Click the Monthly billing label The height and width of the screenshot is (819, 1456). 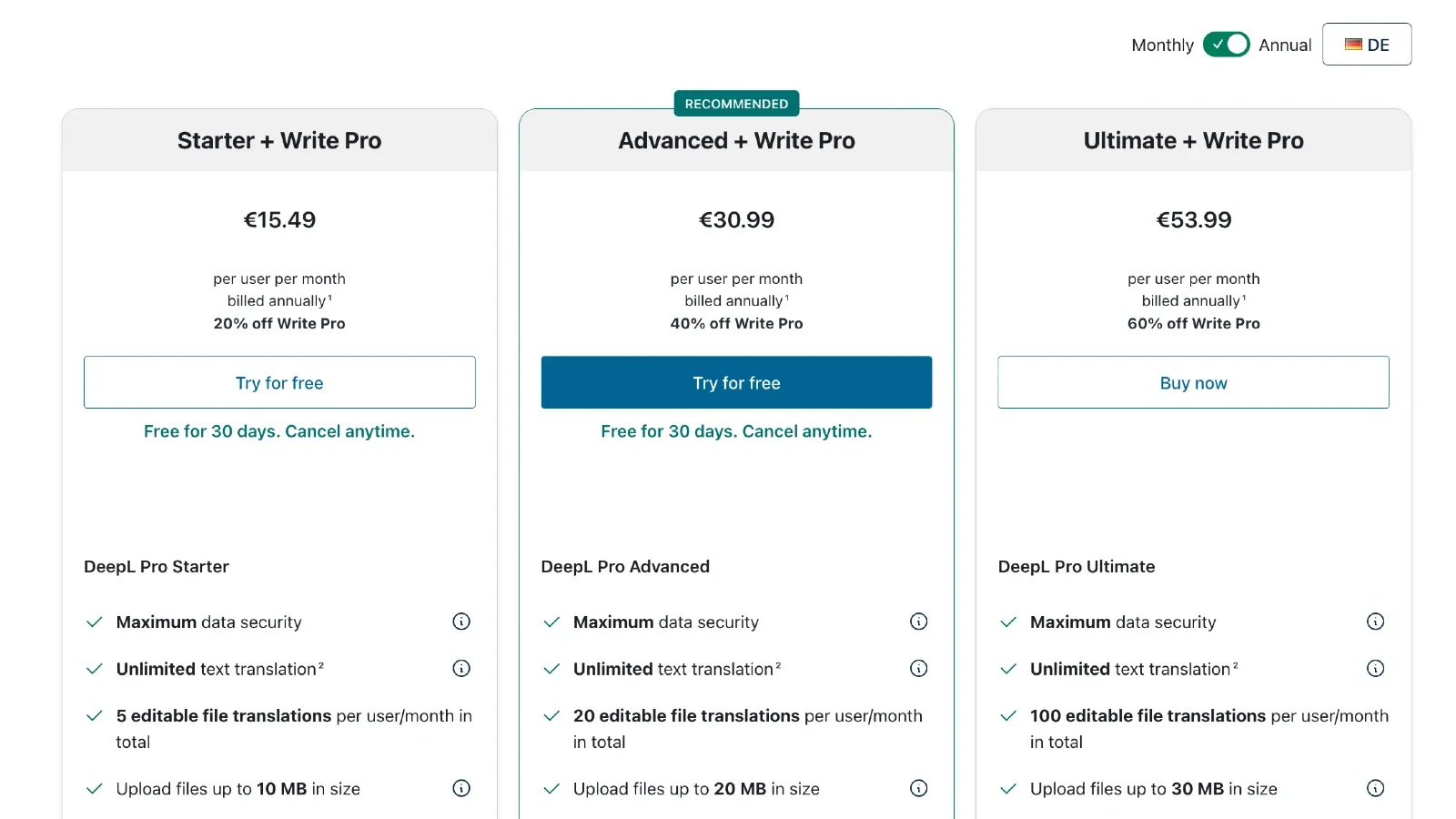coord(1162,44)
